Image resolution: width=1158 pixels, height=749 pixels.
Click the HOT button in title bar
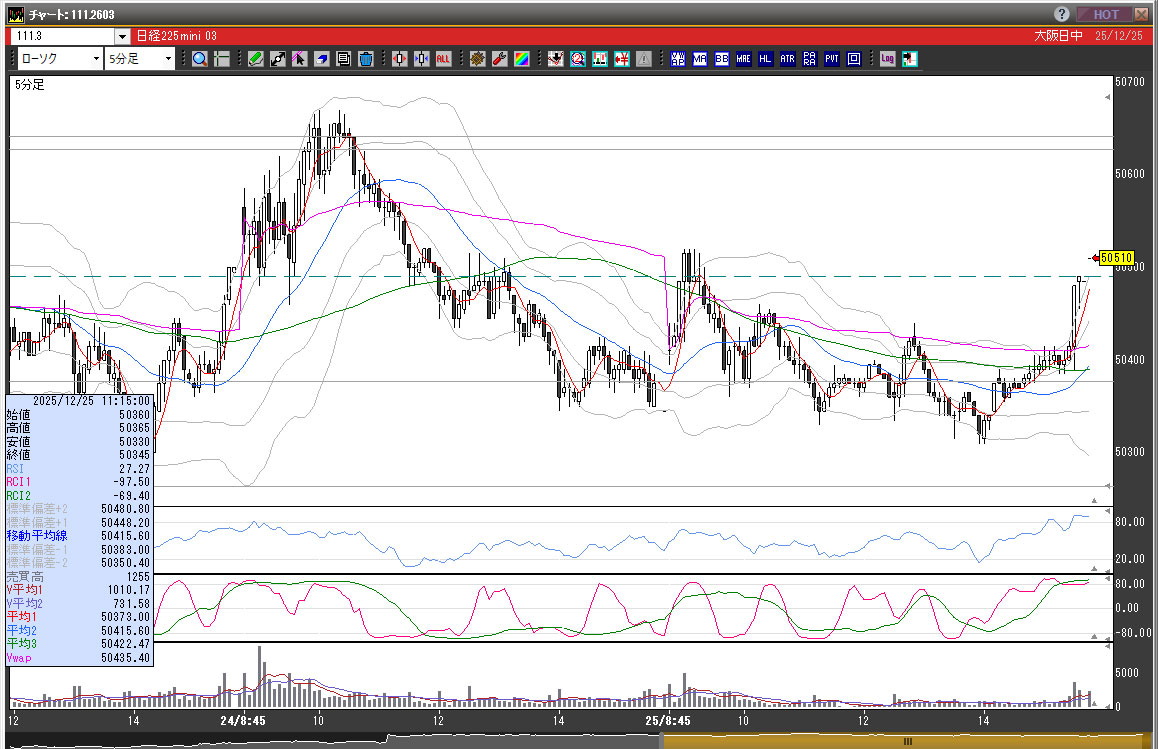[x=1105, y=14]
